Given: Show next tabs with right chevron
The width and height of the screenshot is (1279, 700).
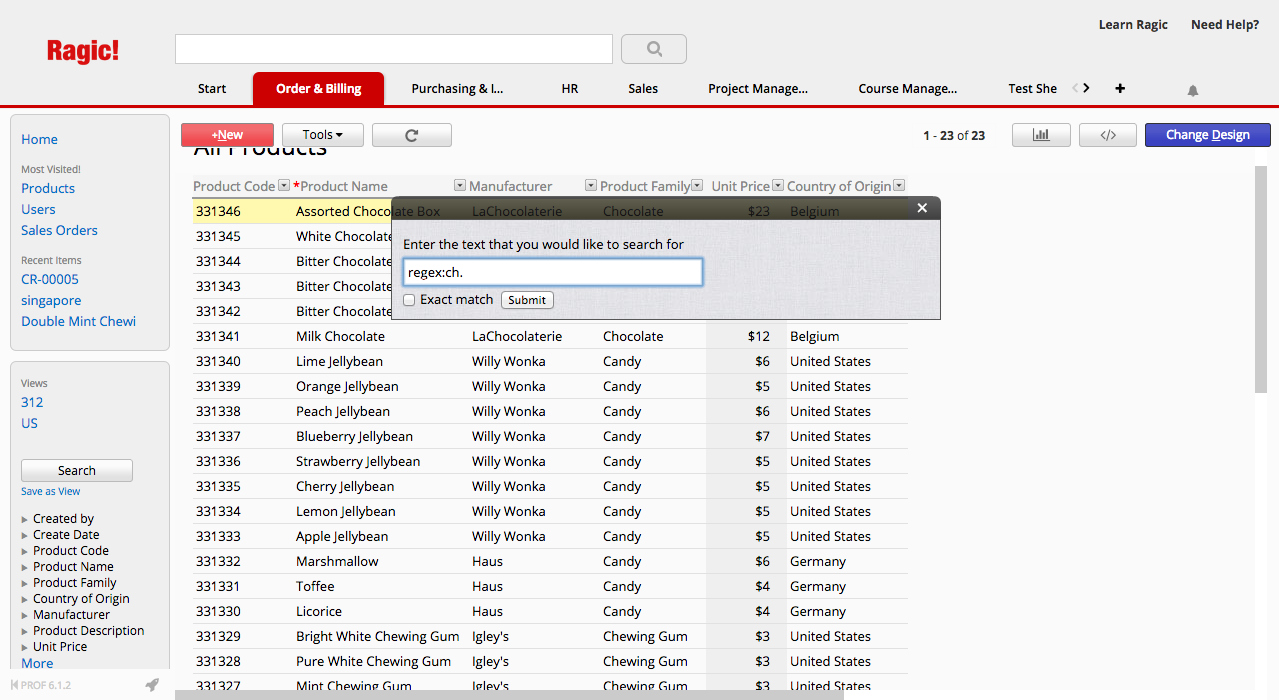Looking at the screenshot, I should tap(1087, 88).
